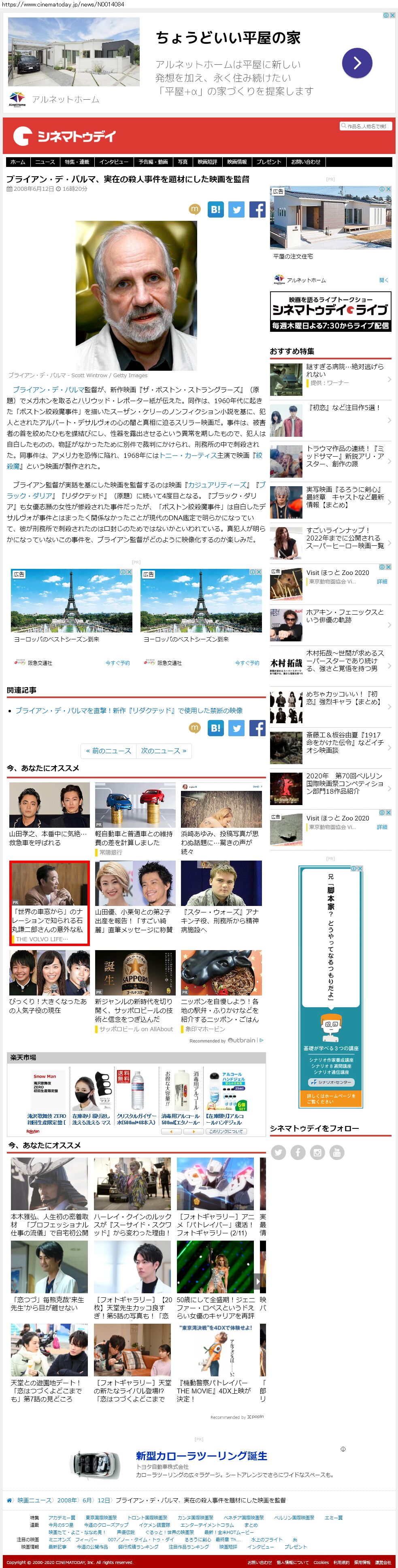This screenshot has width=398, height=1568.
Task: Click gray Facebook icon in the follow section
Action: (x=298, y=1152)
